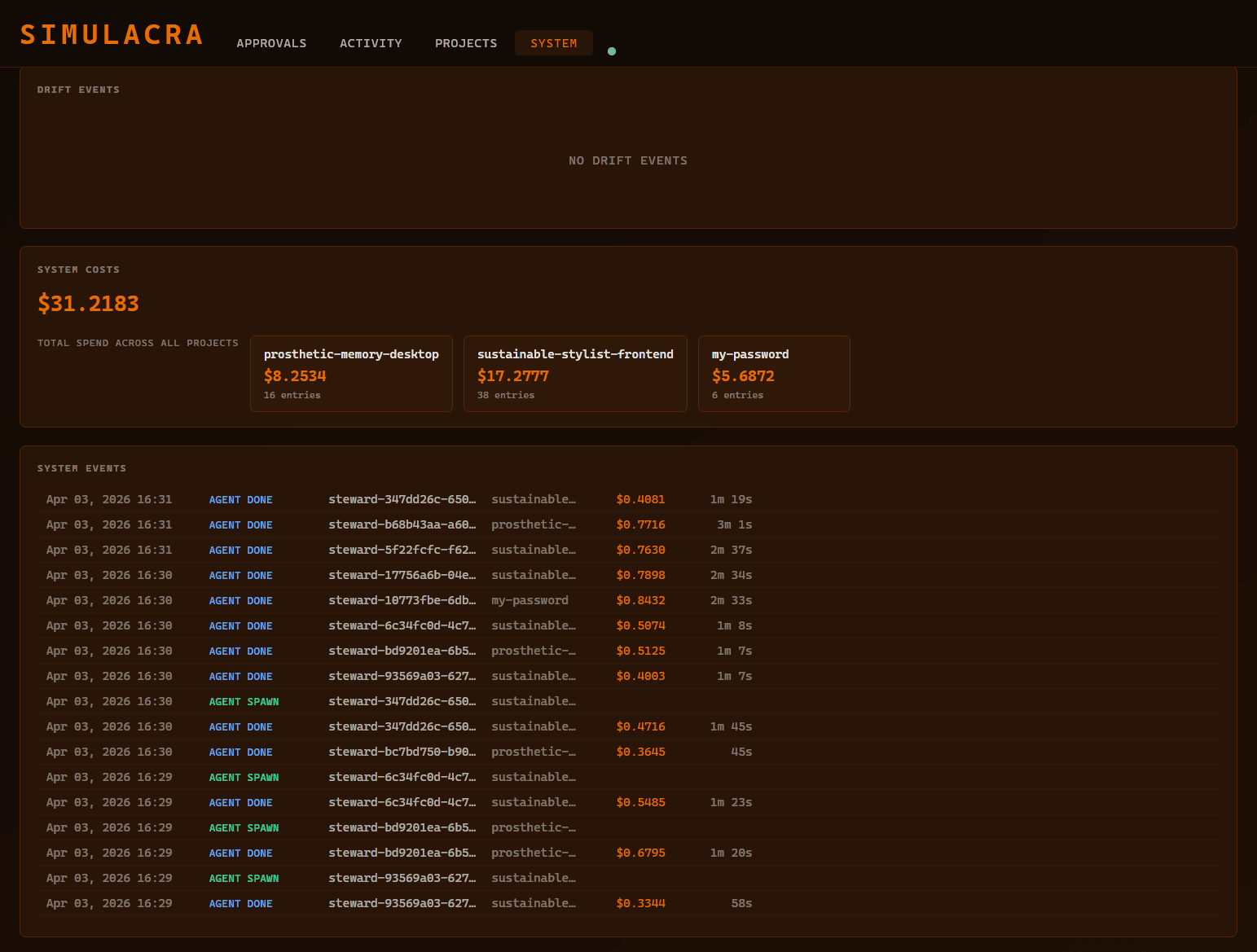Click the $0.7630 event cost
The width and height of the screenshot is (1257, 952).
640,550
